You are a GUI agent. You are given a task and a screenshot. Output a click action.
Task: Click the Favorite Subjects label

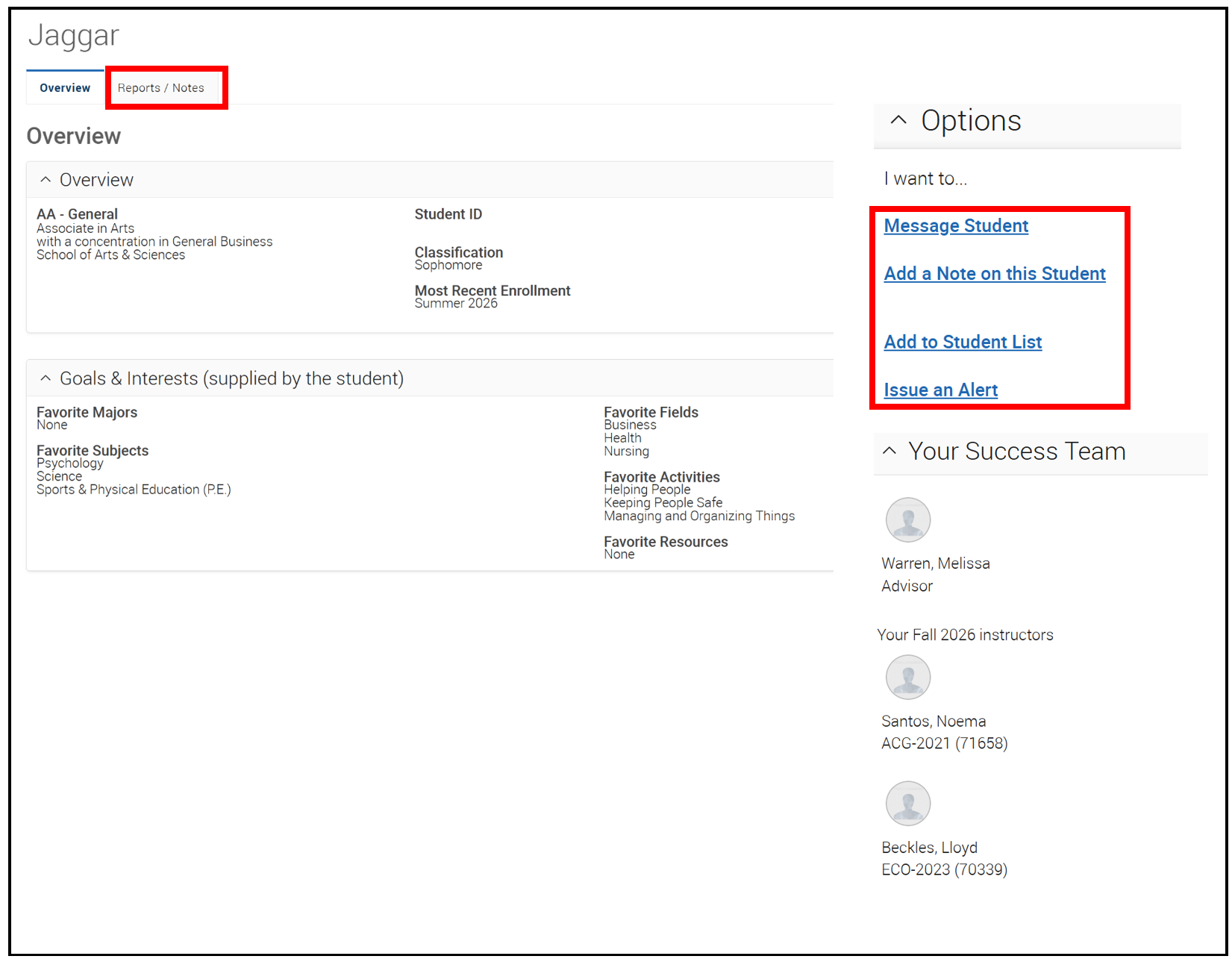pos(93,450)
